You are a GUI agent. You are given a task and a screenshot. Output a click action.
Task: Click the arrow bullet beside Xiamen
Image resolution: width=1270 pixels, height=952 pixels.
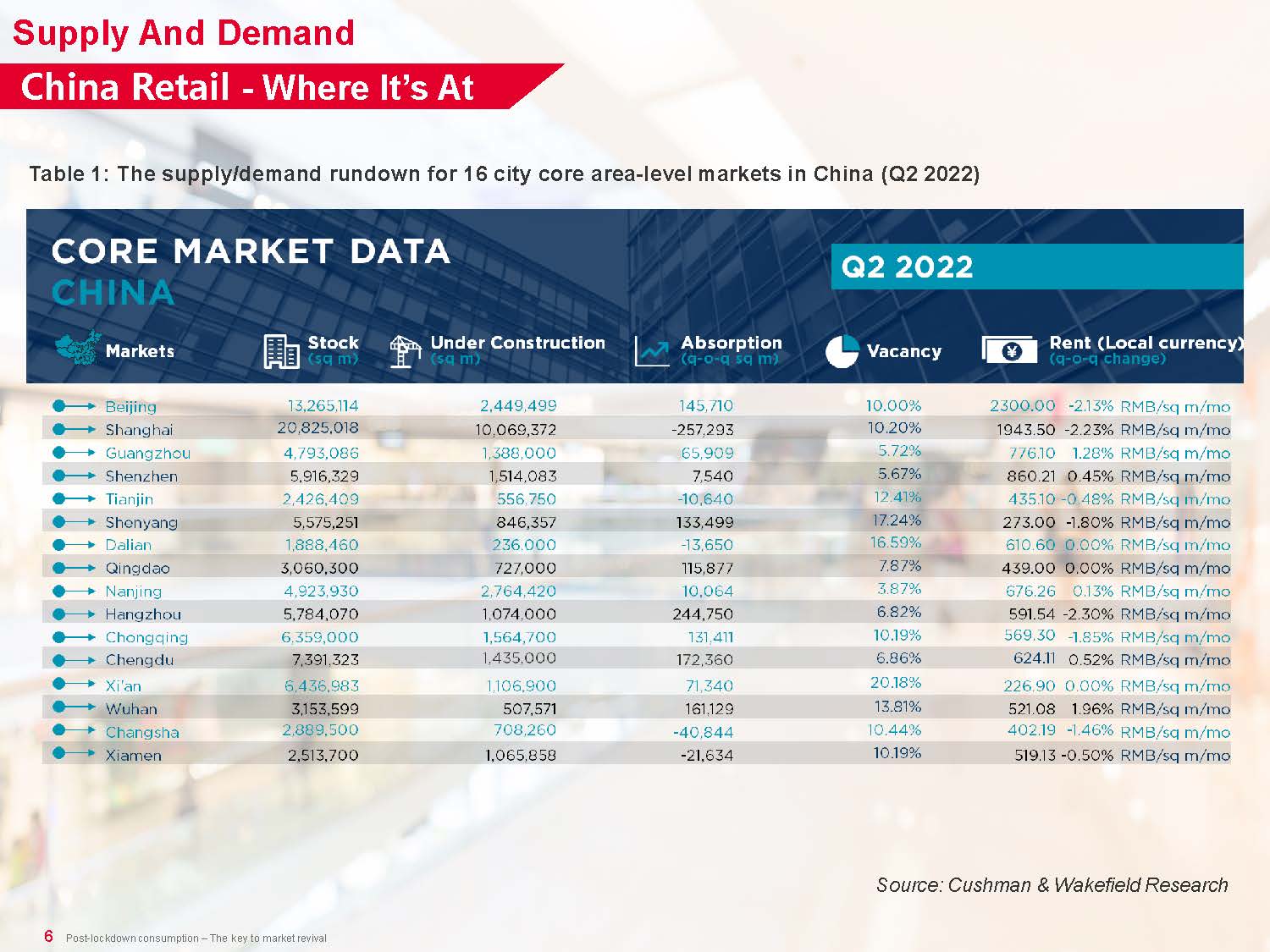pos(74,754)
